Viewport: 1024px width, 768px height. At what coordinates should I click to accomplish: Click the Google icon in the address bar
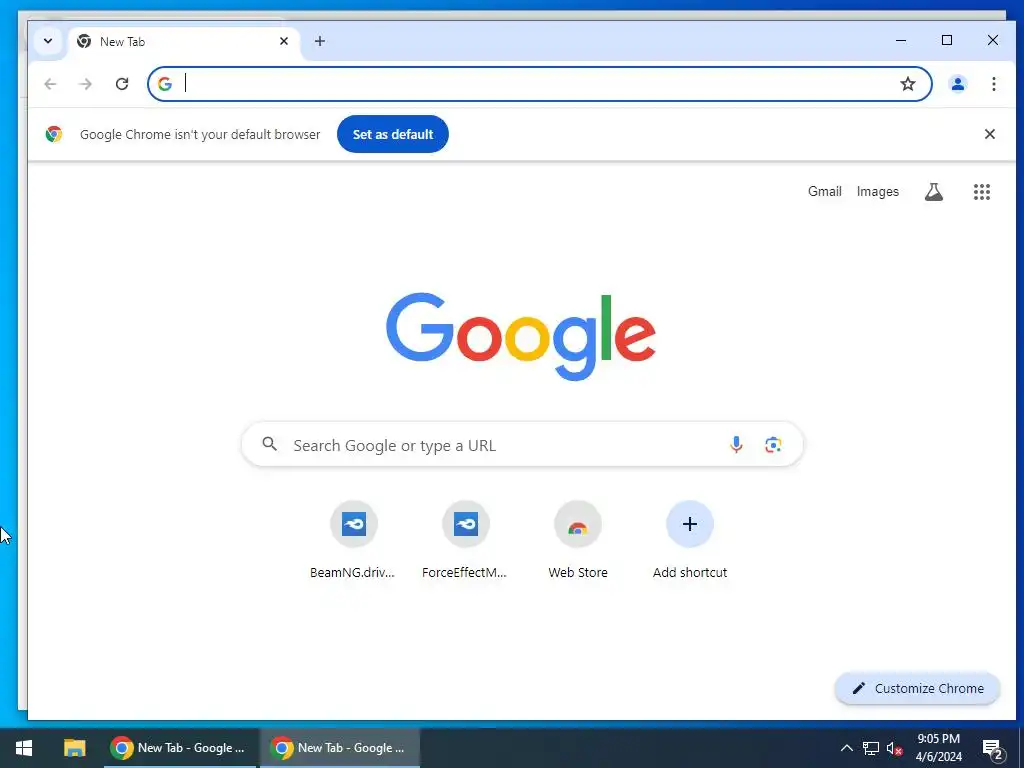(165, 84)
